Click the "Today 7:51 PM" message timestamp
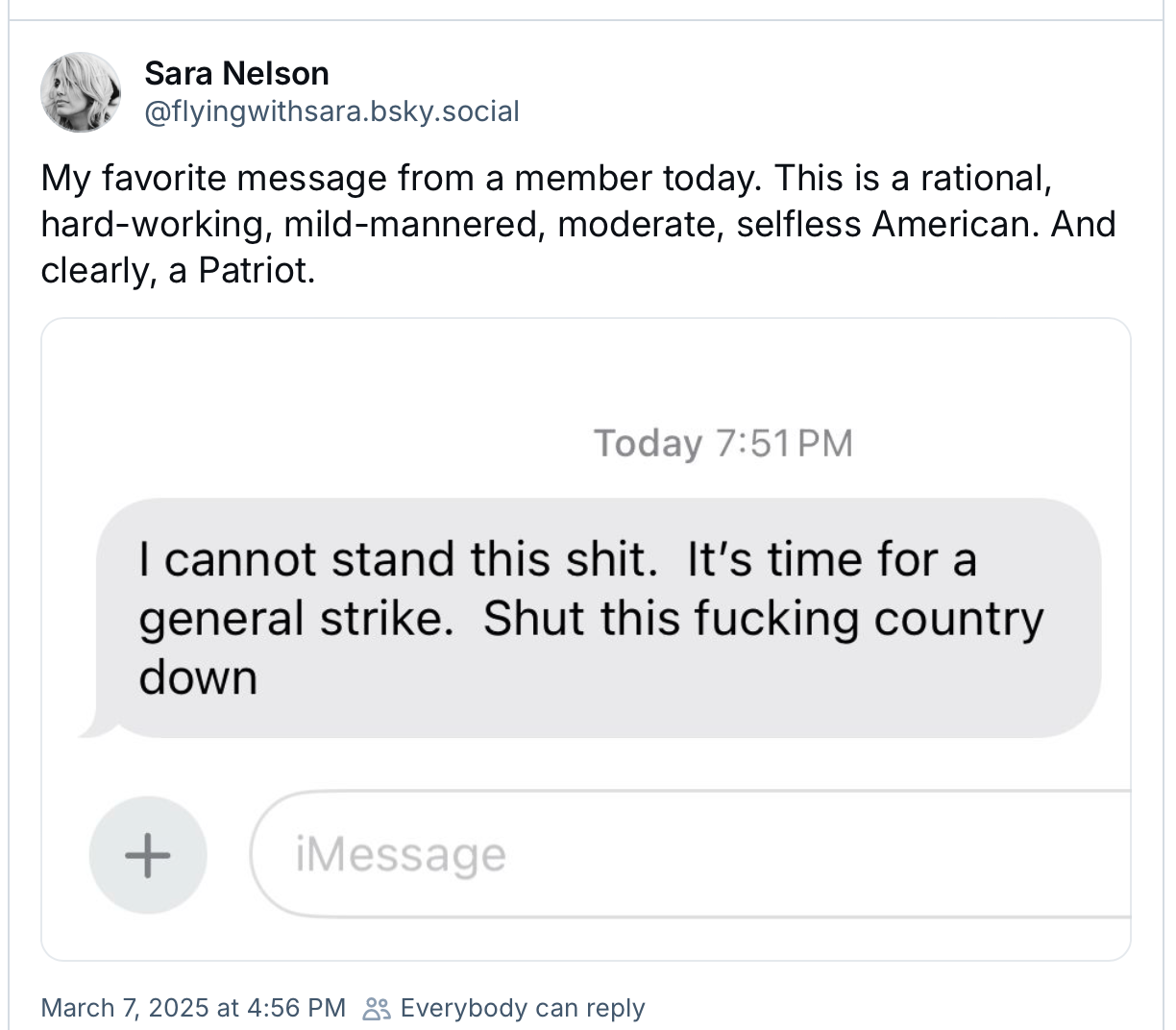 [x=723, y=443]
